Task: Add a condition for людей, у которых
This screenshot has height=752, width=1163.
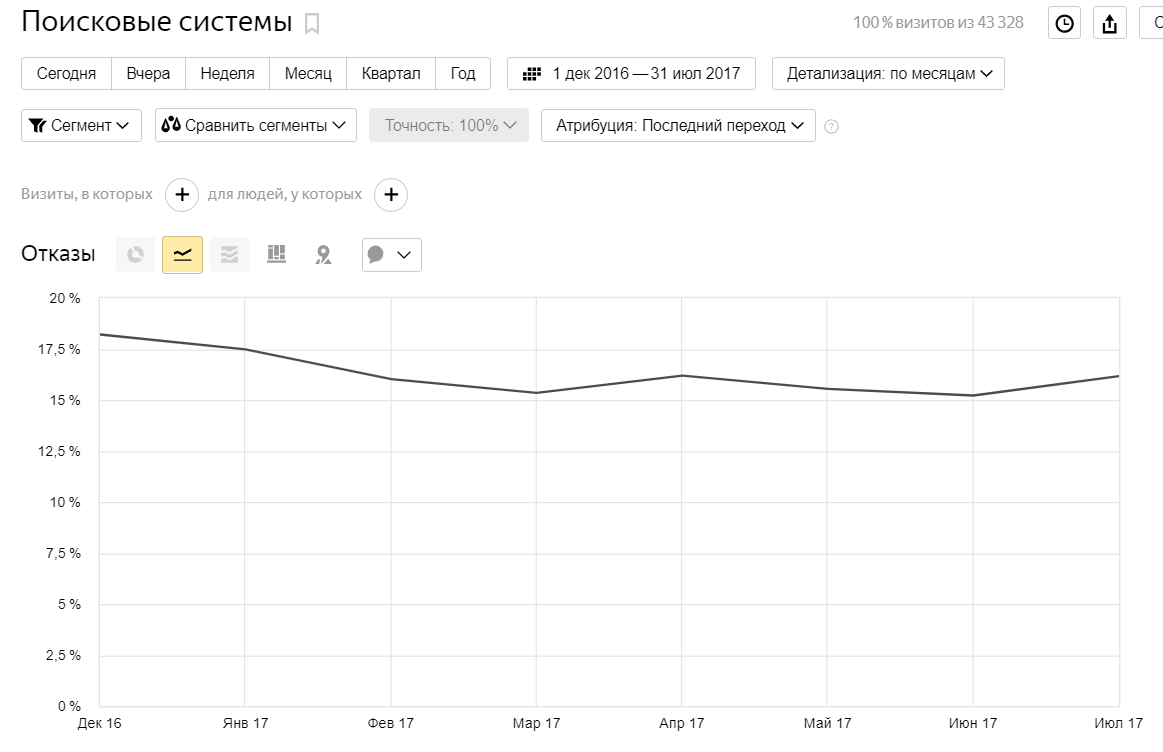Action: pyautogui.click(x=391, y=194)
